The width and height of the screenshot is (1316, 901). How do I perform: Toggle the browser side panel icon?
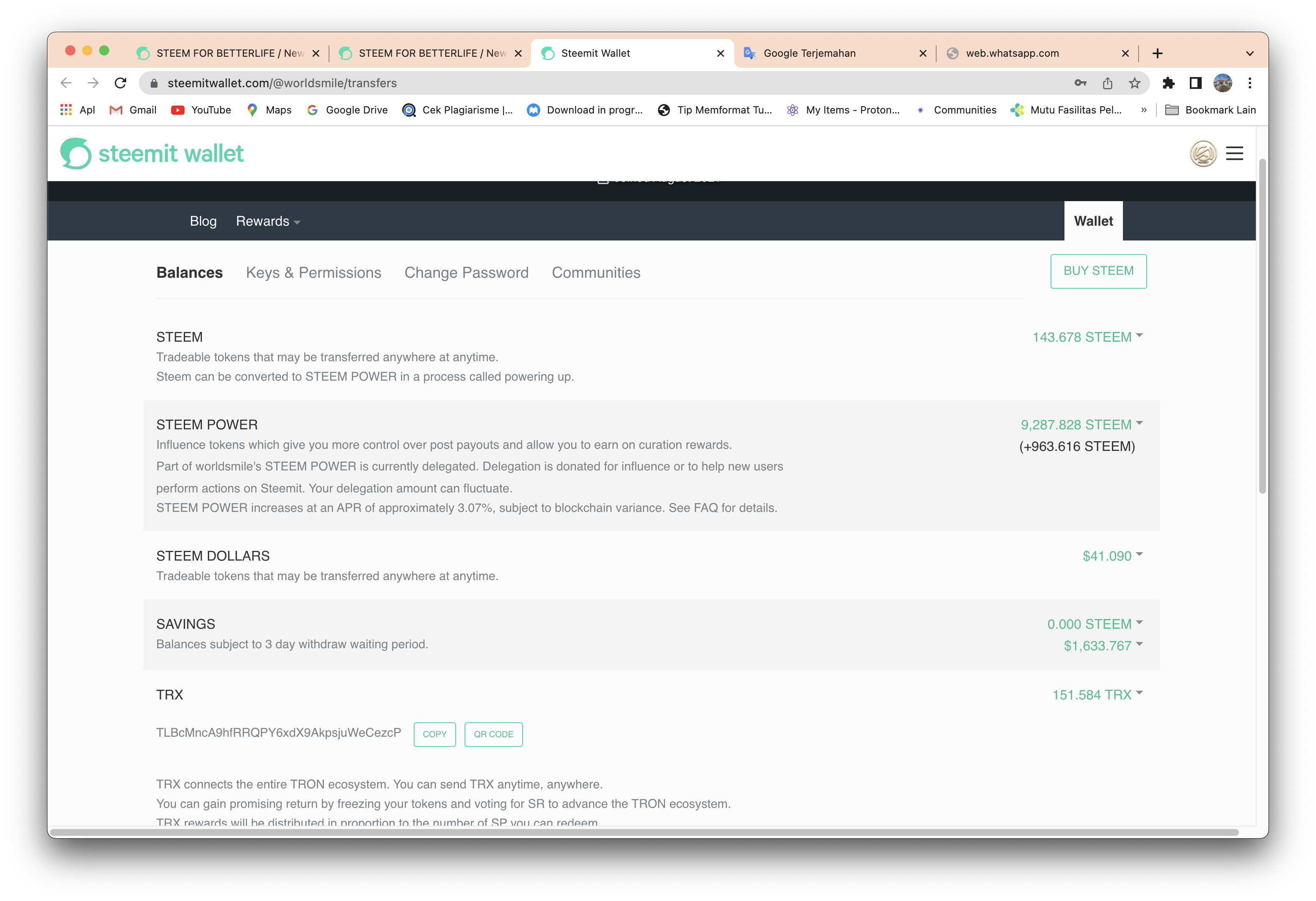point(1195,83)
